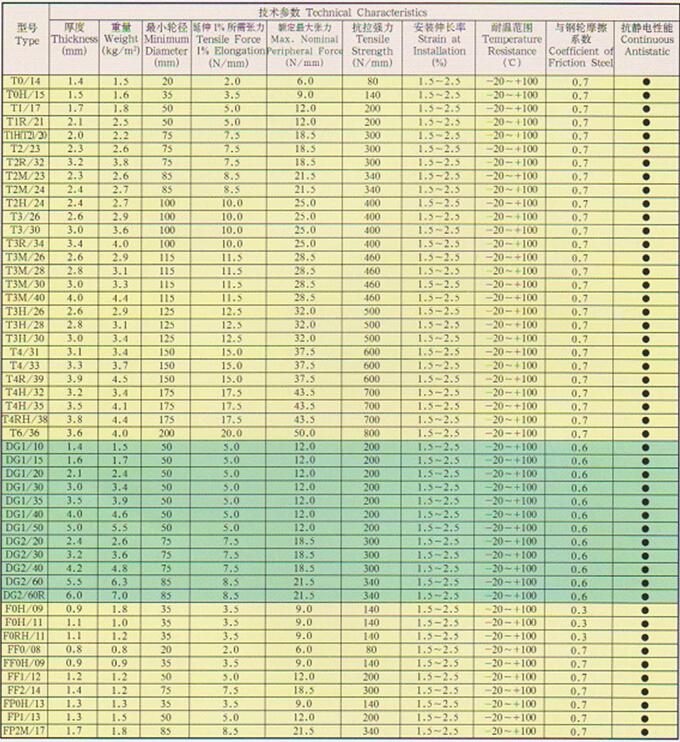Click the 800 tensile strength value
Screen dimensions: 680x742
pyautogui.click(x=372, y=434)
